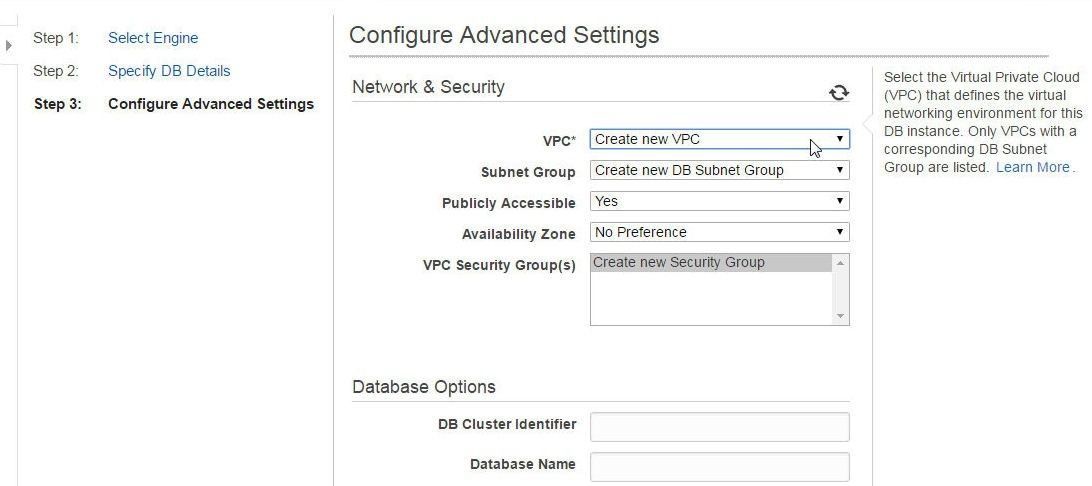The height and width of the screenshot is (486, 1092).
Task: Open the Availability Zone dropdown
Action: (x=719, y=232)
